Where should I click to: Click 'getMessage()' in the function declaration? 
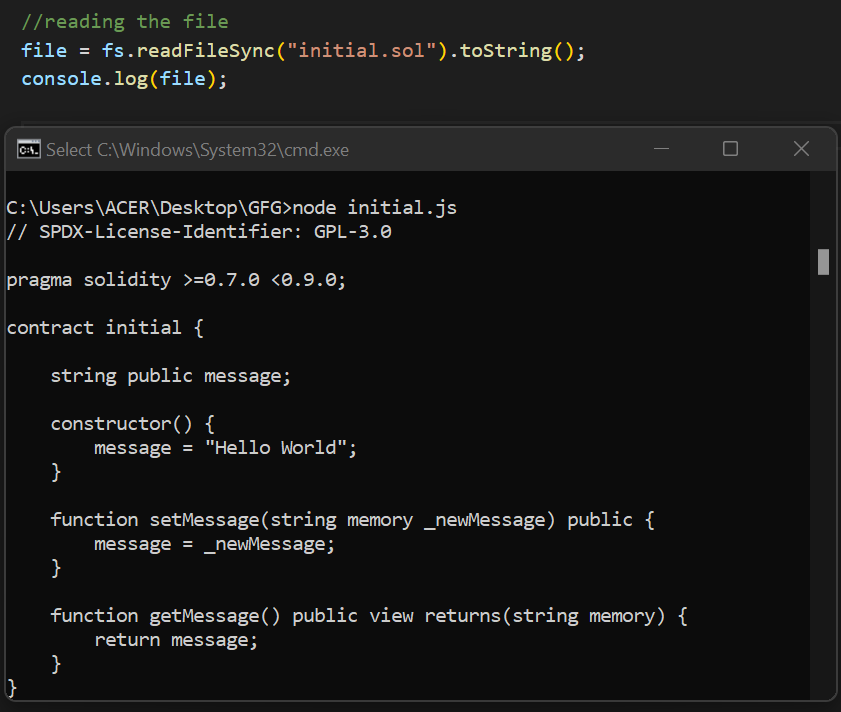[x=215, y=616]
